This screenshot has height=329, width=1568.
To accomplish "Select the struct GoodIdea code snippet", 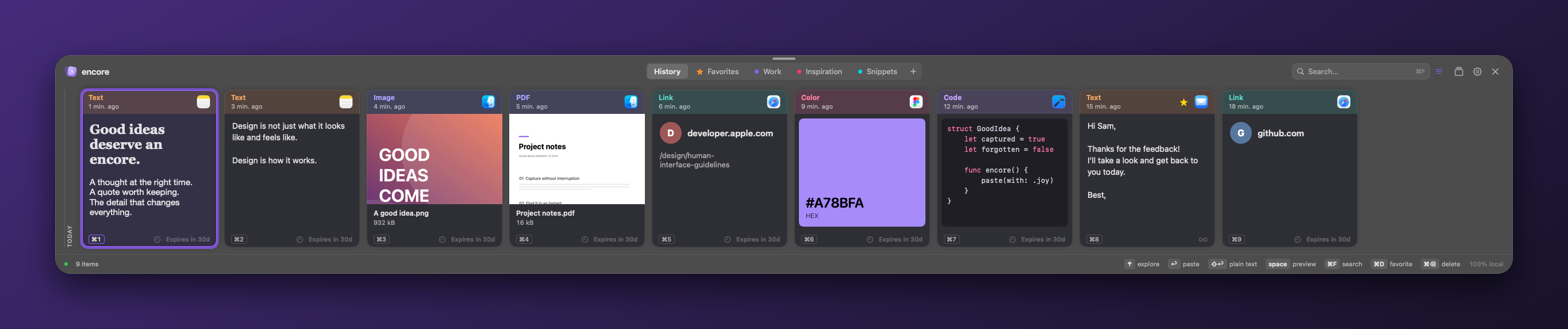I will 1004,173.
